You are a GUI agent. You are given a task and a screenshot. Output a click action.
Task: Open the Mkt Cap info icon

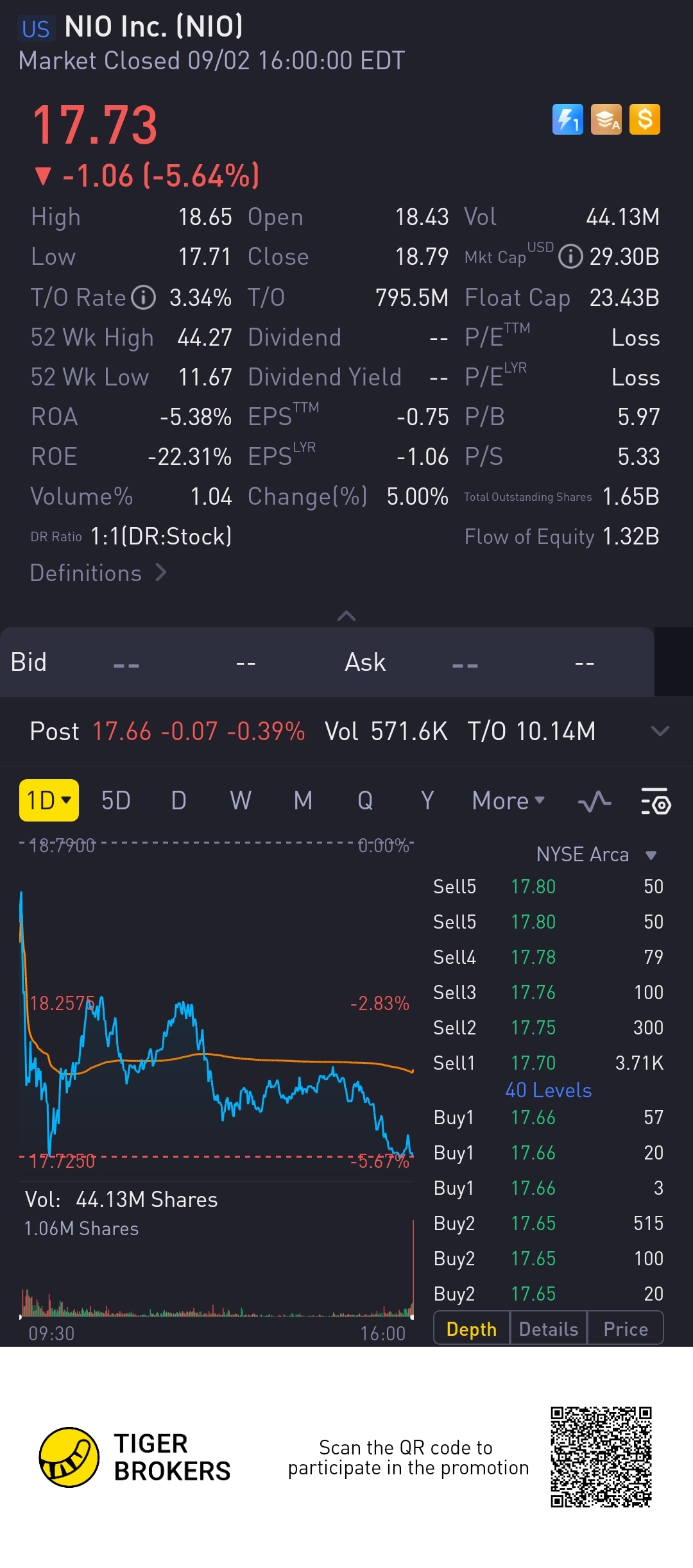coord(570,257)
